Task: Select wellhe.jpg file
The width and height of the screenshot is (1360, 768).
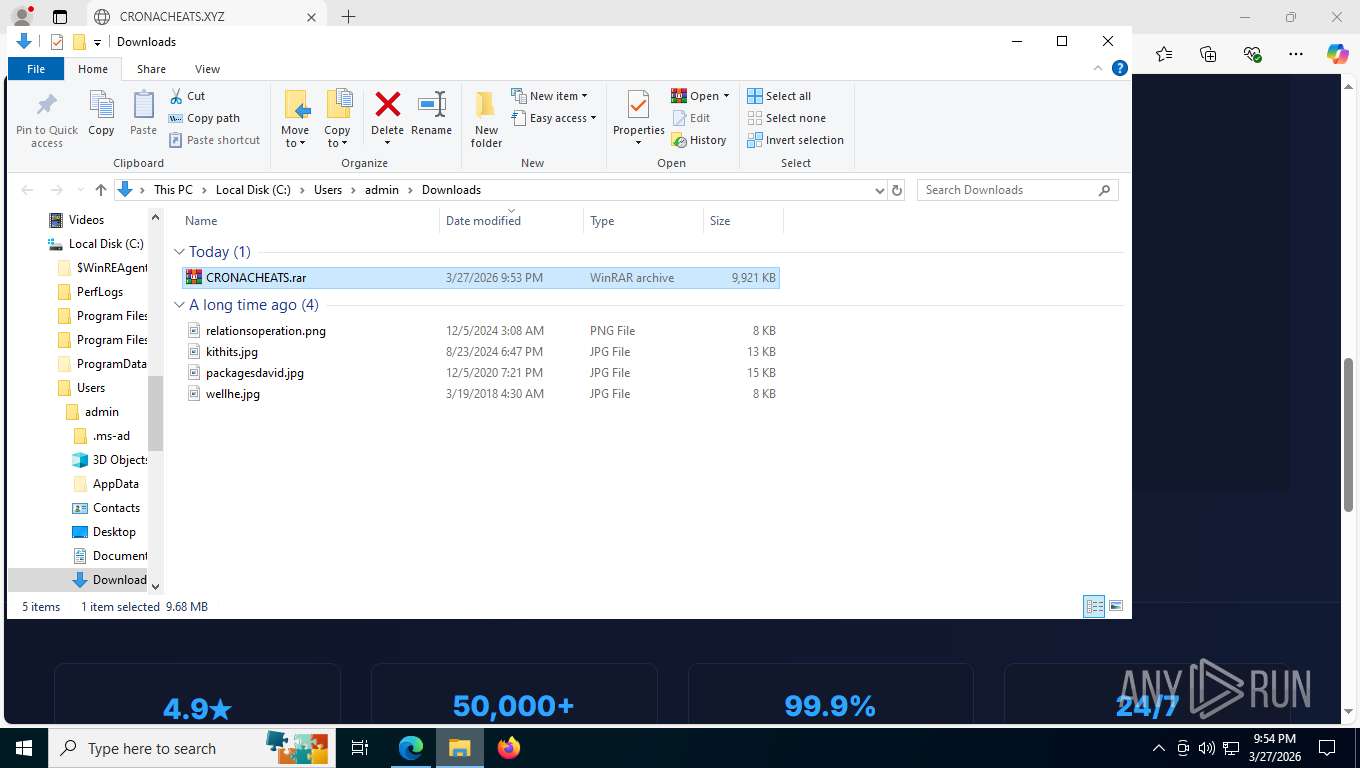Action: point(480,394)
